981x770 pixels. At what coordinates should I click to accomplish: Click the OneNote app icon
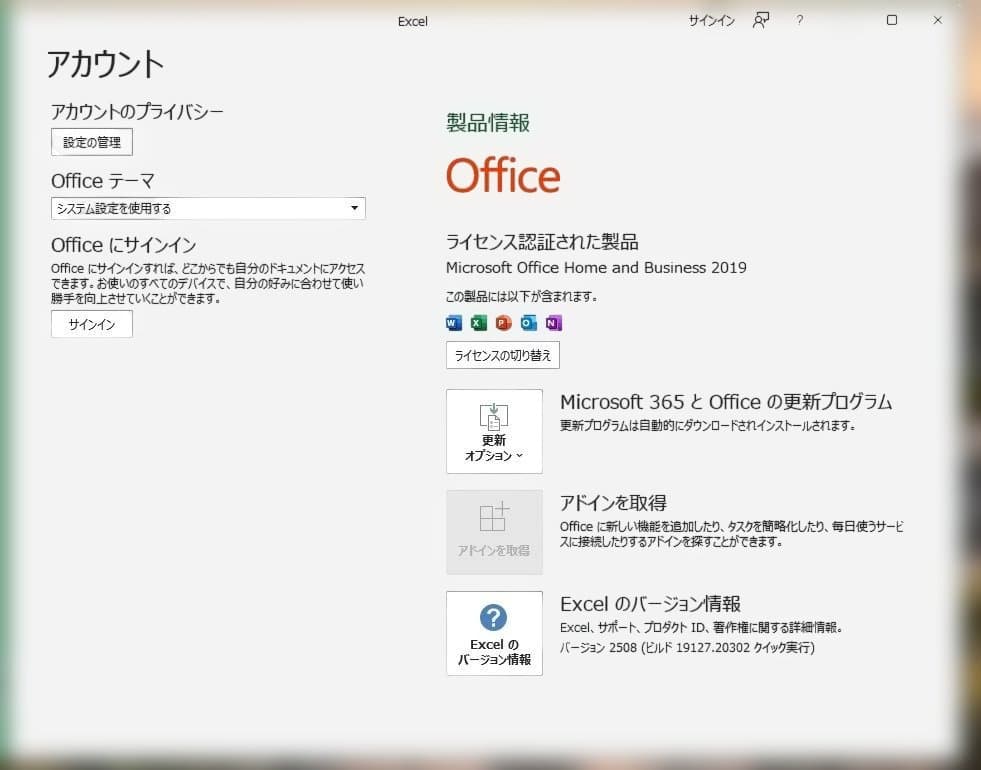(x=554, y=323)
